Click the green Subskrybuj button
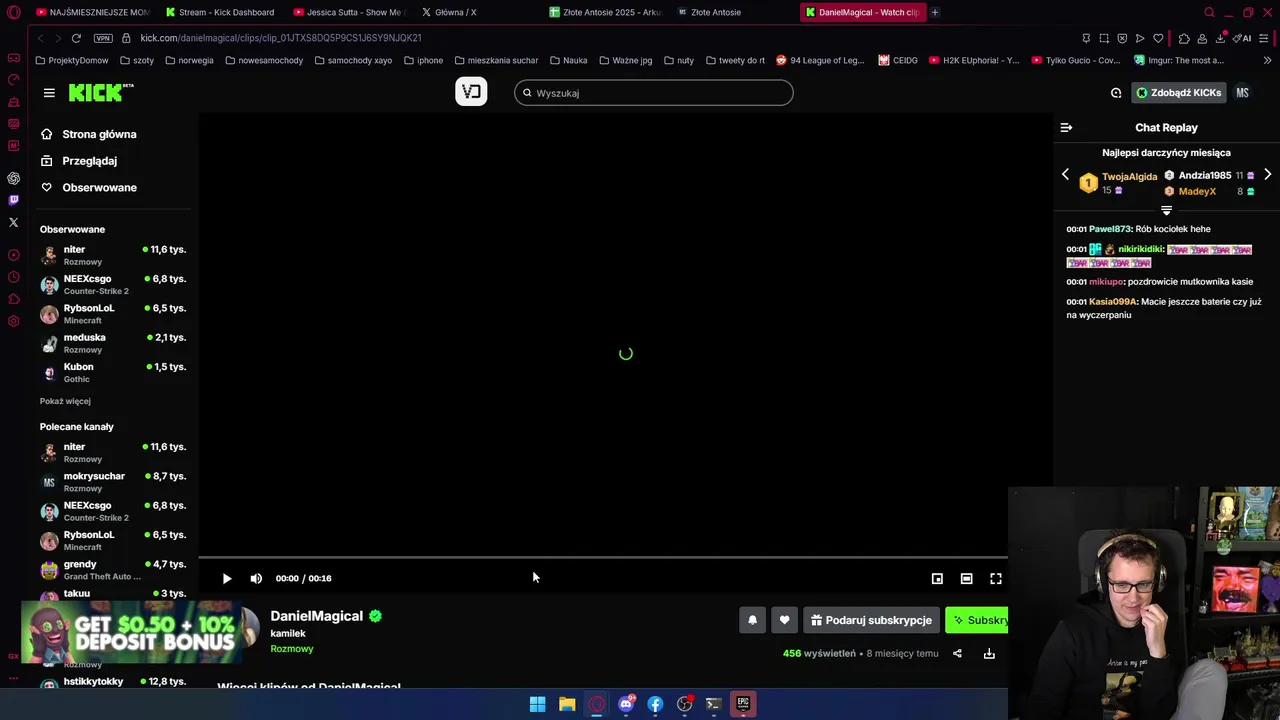This screenshot has height=720, width=1280. click(x=977, y=620)
